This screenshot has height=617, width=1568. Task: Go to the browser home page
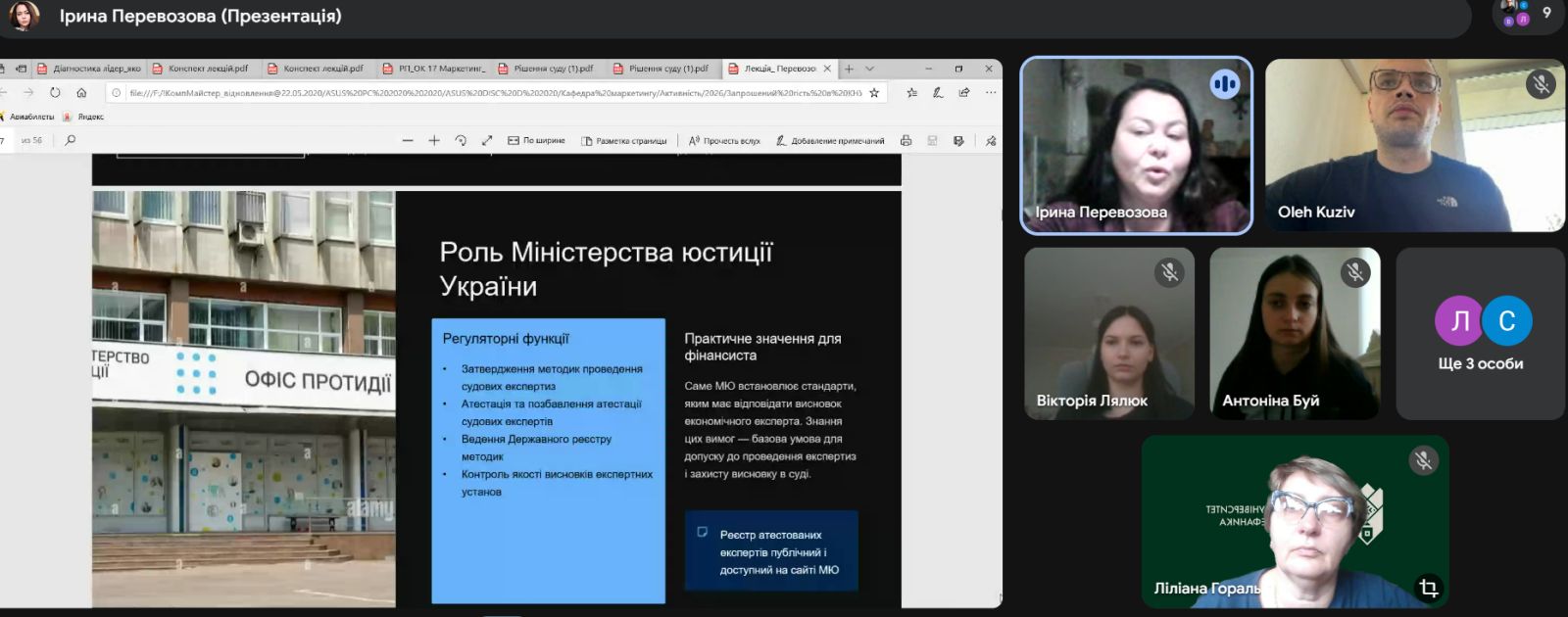(x=81, y=92)
